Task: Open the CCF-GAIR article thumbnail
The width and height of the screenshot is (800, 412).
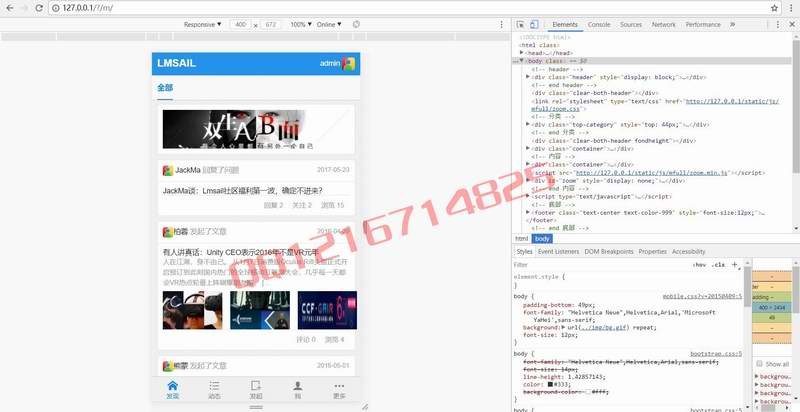Action: click(327, 310)
